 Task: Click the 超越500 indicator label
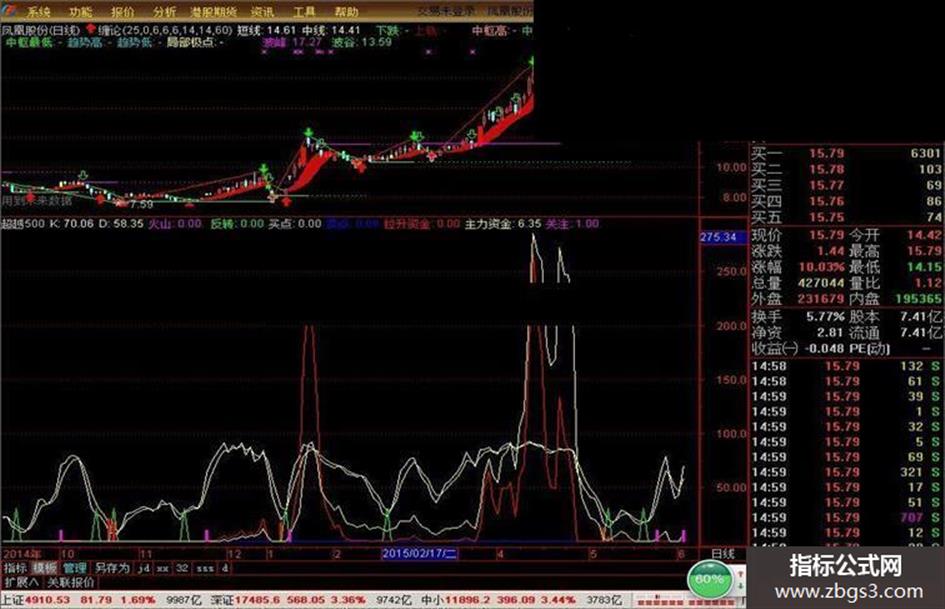pos(23,224)
